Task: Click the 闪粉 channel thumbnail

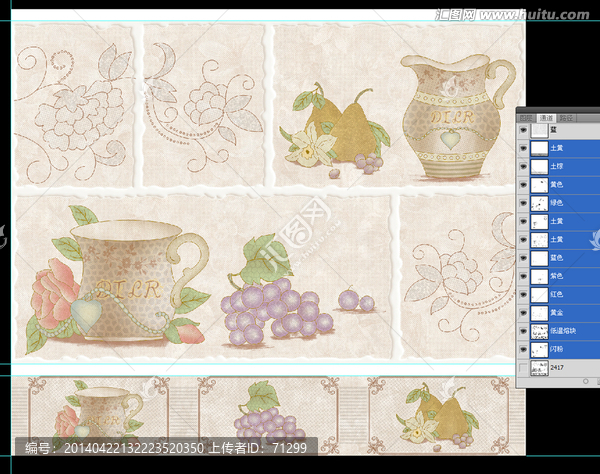Action: pyautogui.click(x=539, y=350)
